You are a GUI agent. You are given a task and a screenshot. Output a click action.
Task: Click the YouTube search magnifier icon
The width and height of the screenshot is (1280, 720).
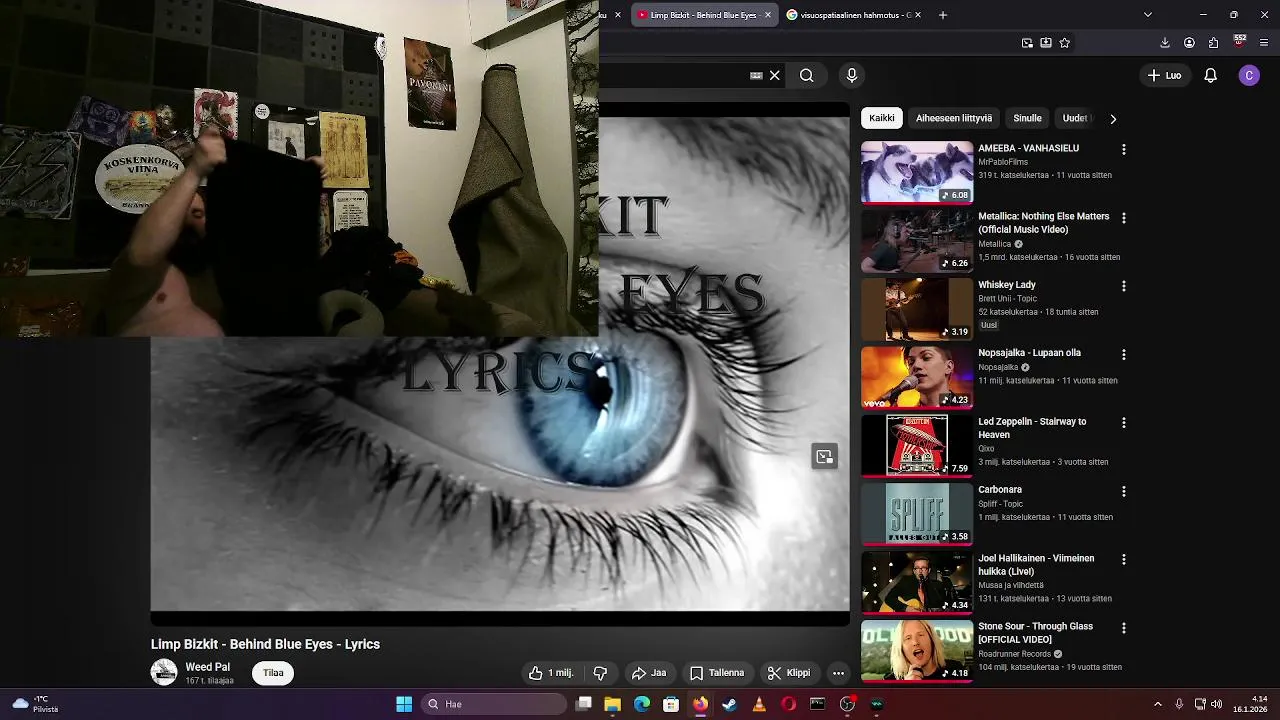(806, 75)
